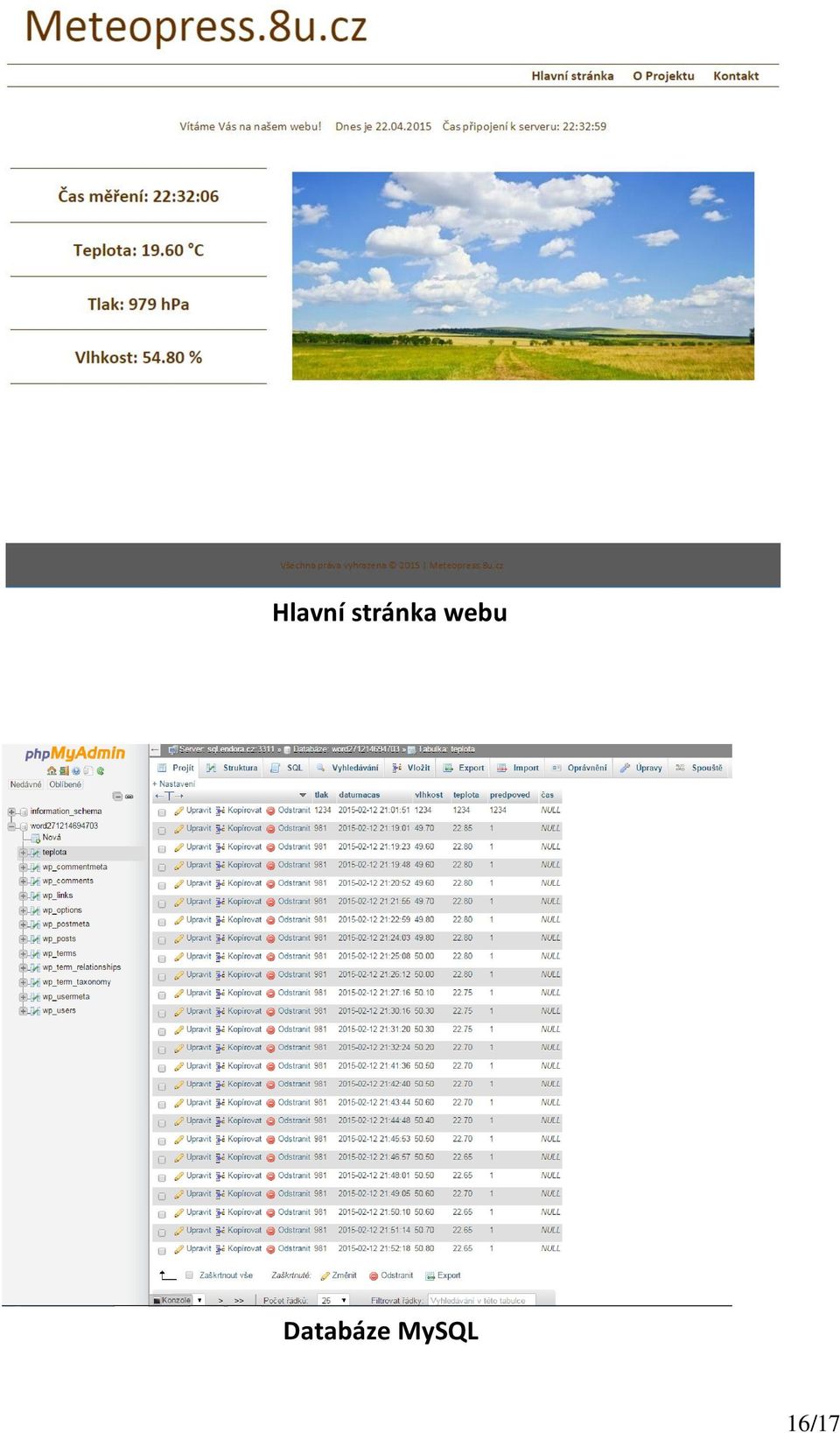
Task: Click copy icon in row 21:30:16
Action: point(220,1011)
